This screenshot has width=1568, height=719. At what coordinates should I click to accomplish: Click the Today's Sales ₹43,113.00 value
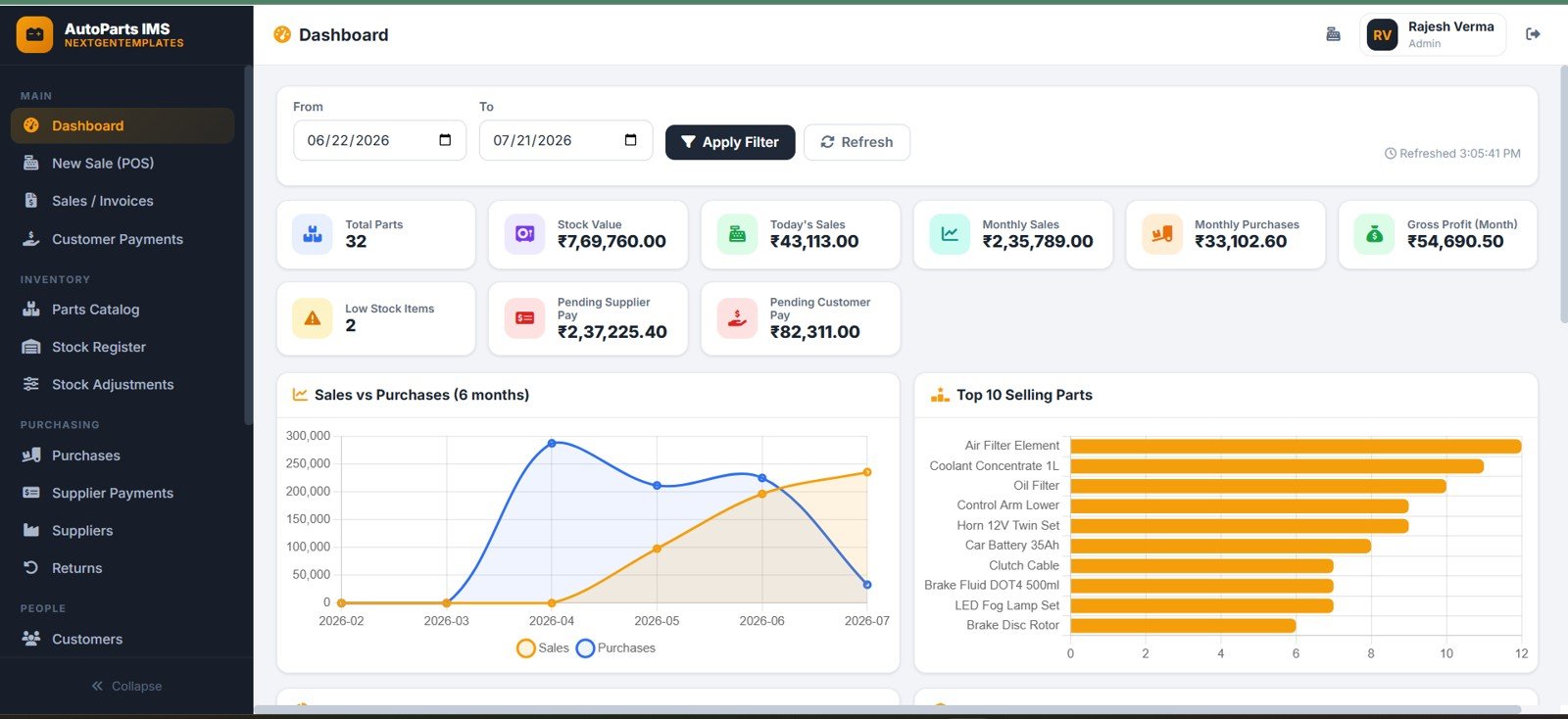814,242
